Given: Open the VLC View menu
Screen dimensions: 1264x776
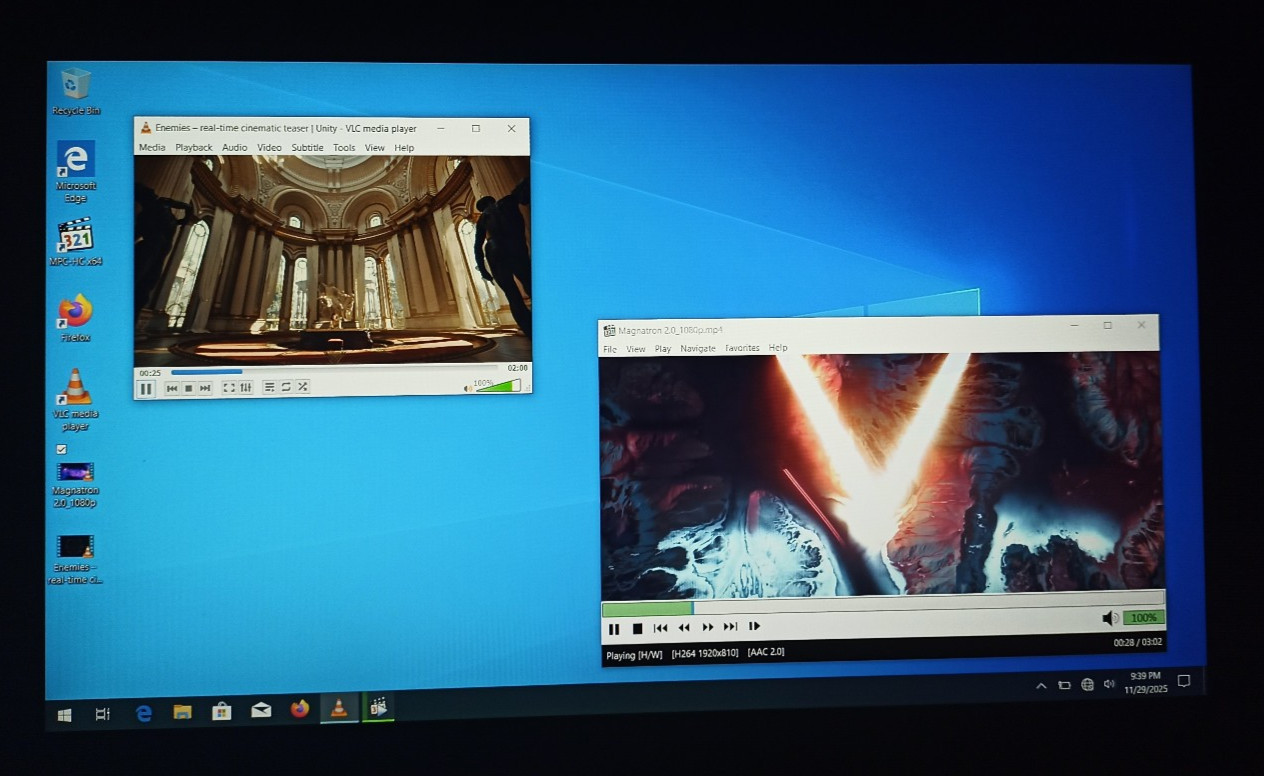Looking at the screenshot, I should [375, 148].
